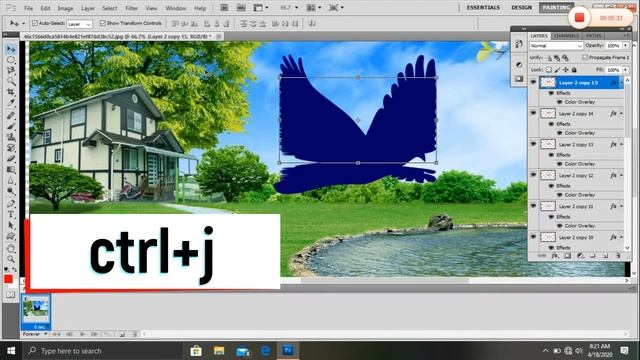Toggle lock transparent pixels box

point(549,70)
